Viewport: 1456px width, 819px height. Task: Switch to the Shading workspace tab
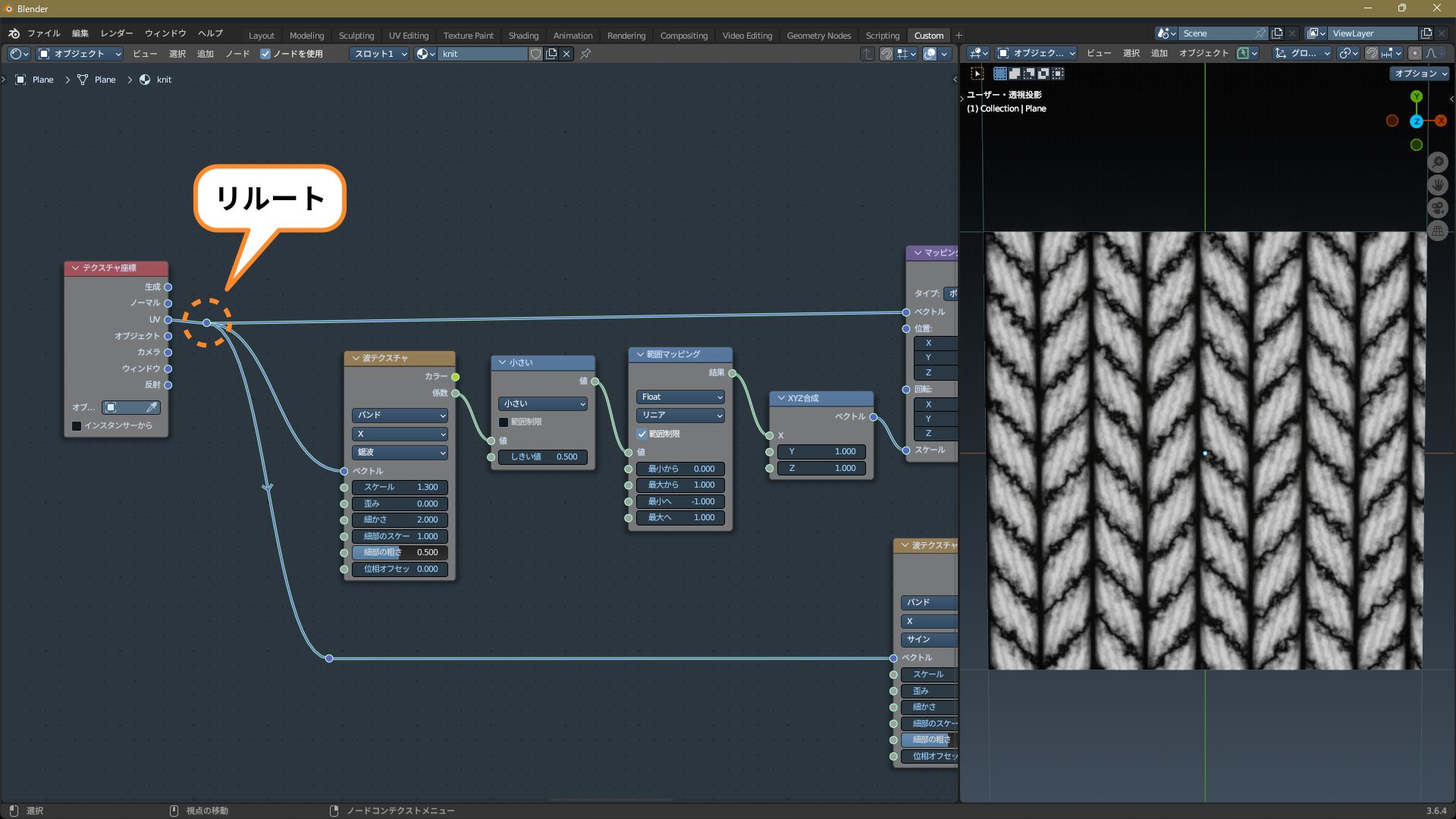[523, 36]
